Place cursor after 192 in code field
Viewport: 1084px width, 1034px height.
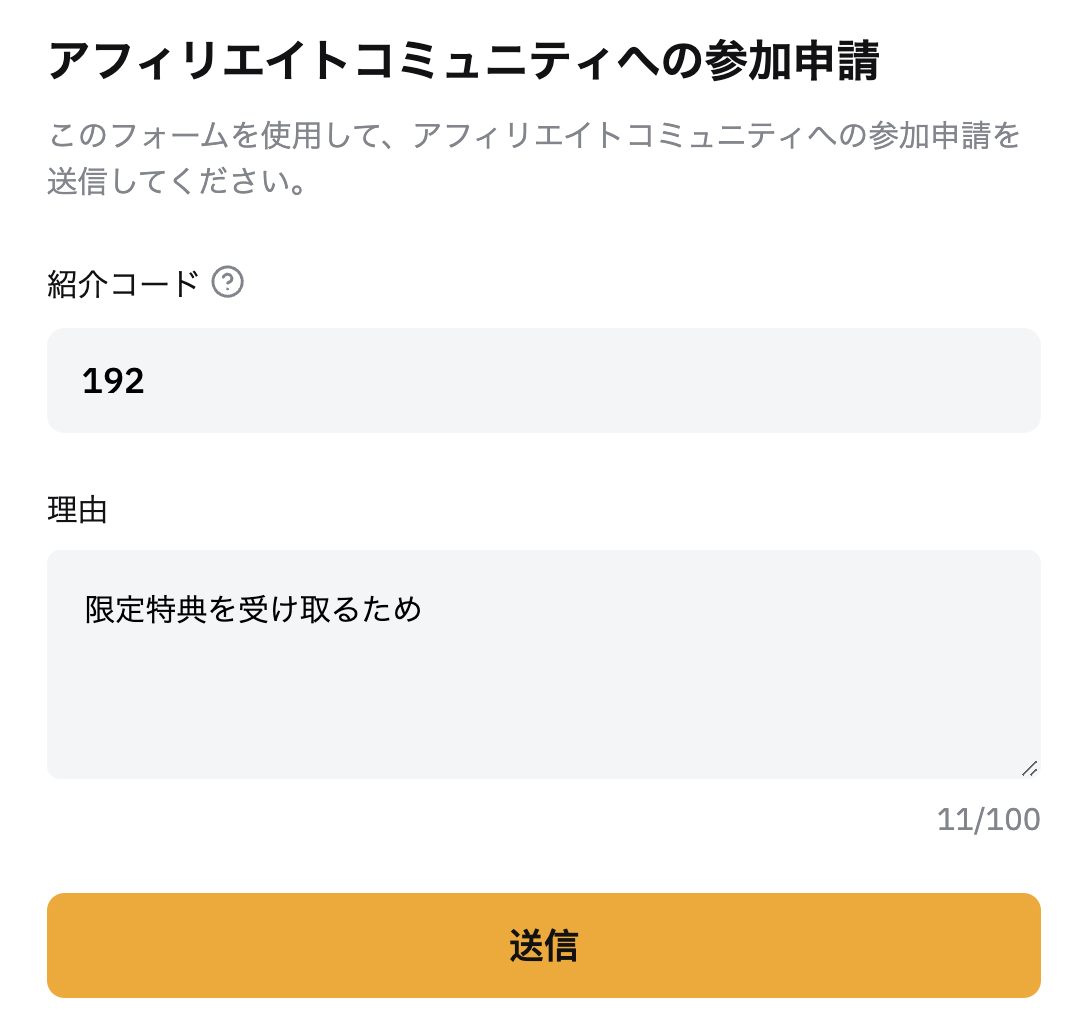pos(146,381)
